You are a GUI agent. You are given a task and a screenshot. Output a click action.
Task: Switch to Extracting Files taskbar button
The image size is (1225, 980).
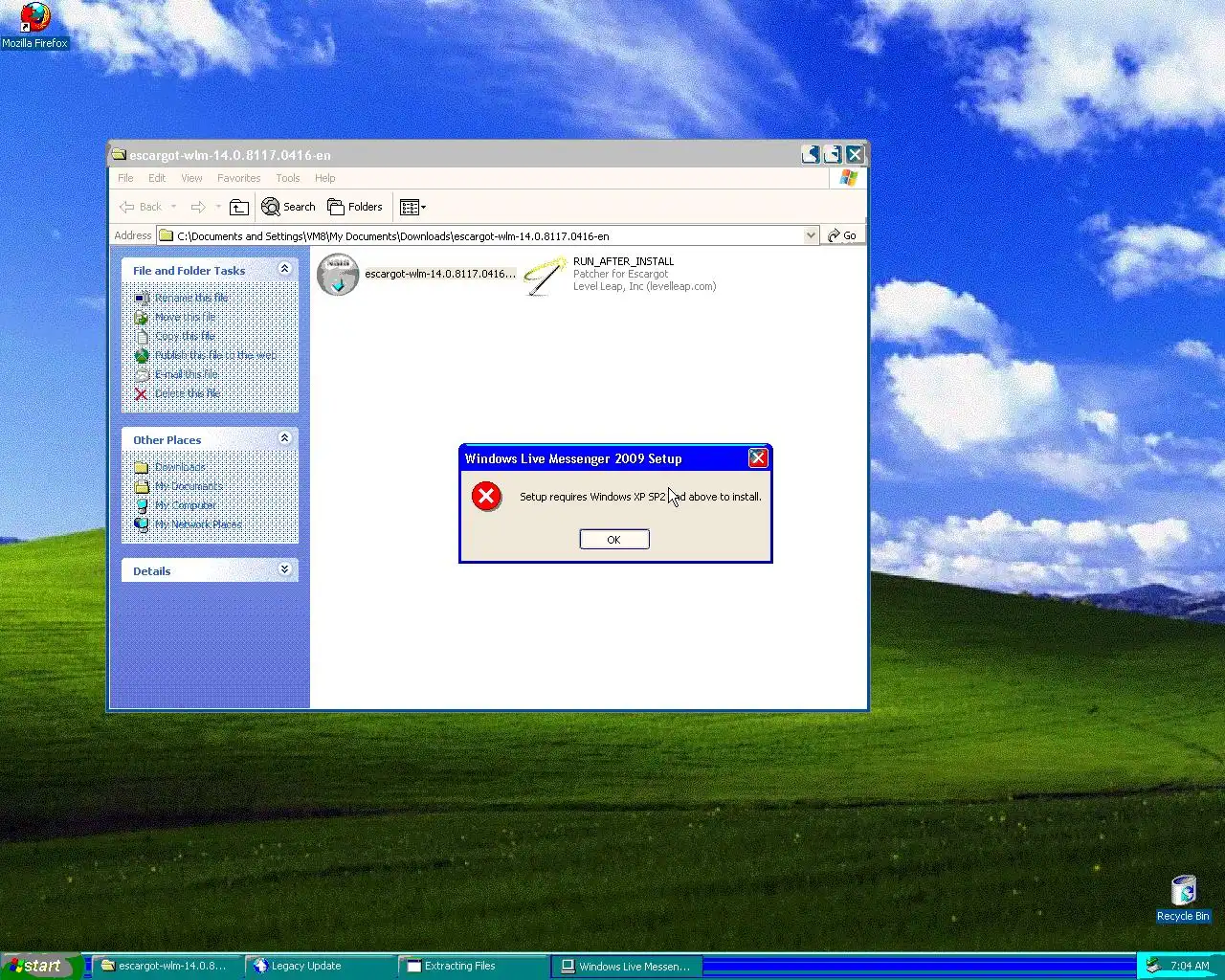click(472, 966)
